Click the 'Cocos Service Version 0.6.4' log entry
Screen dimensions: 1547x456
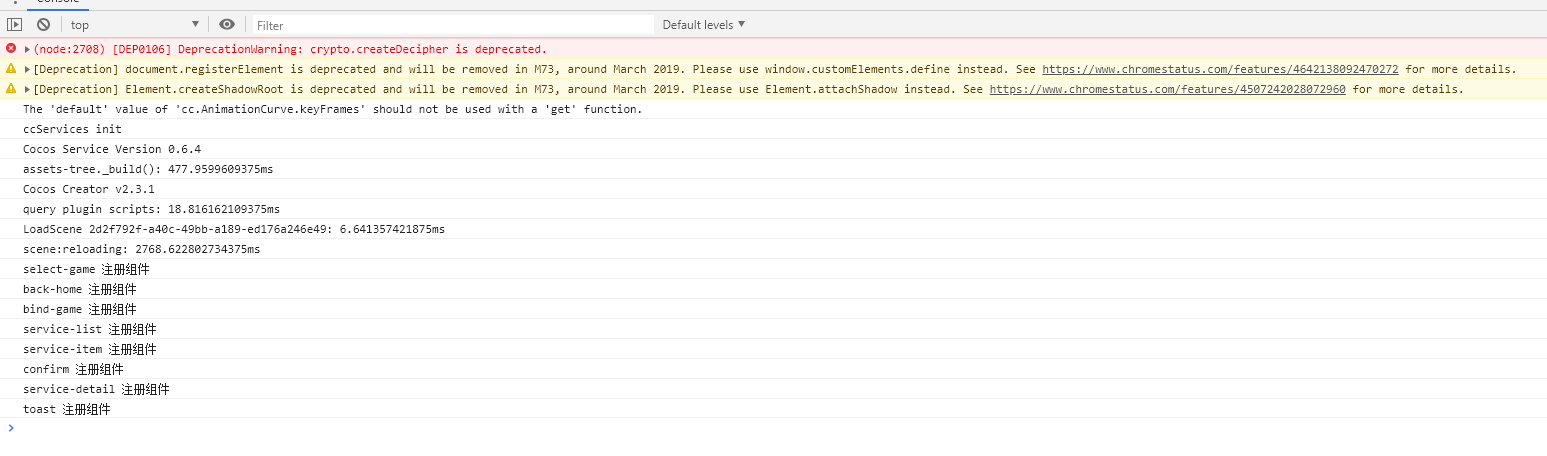tap(112, 149)
